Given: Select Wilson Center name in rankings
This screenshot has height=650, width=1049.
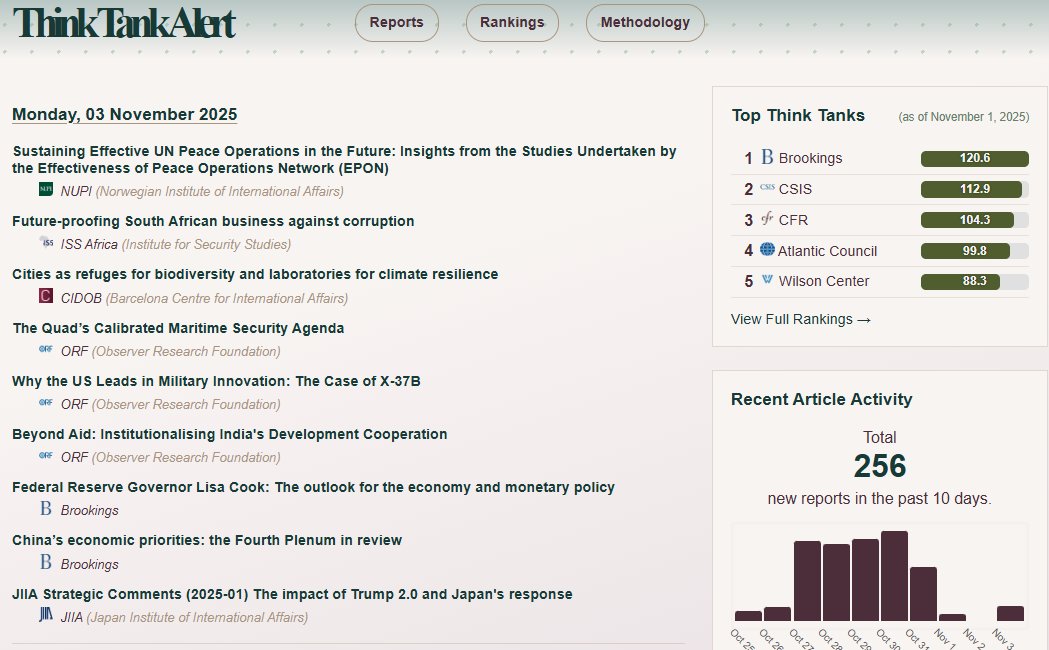Looking at the screenshot, I should [x=824, y=282].
